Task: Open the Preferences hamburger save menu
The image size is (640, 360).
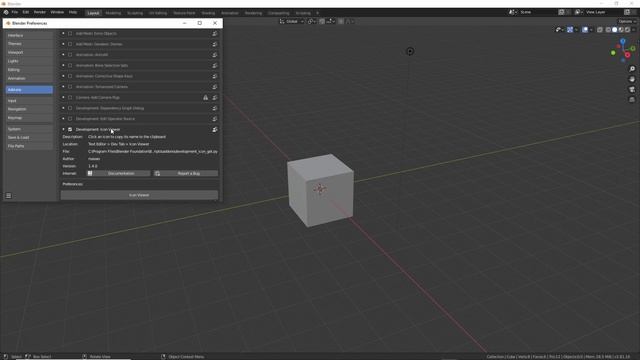Action: 9,196
